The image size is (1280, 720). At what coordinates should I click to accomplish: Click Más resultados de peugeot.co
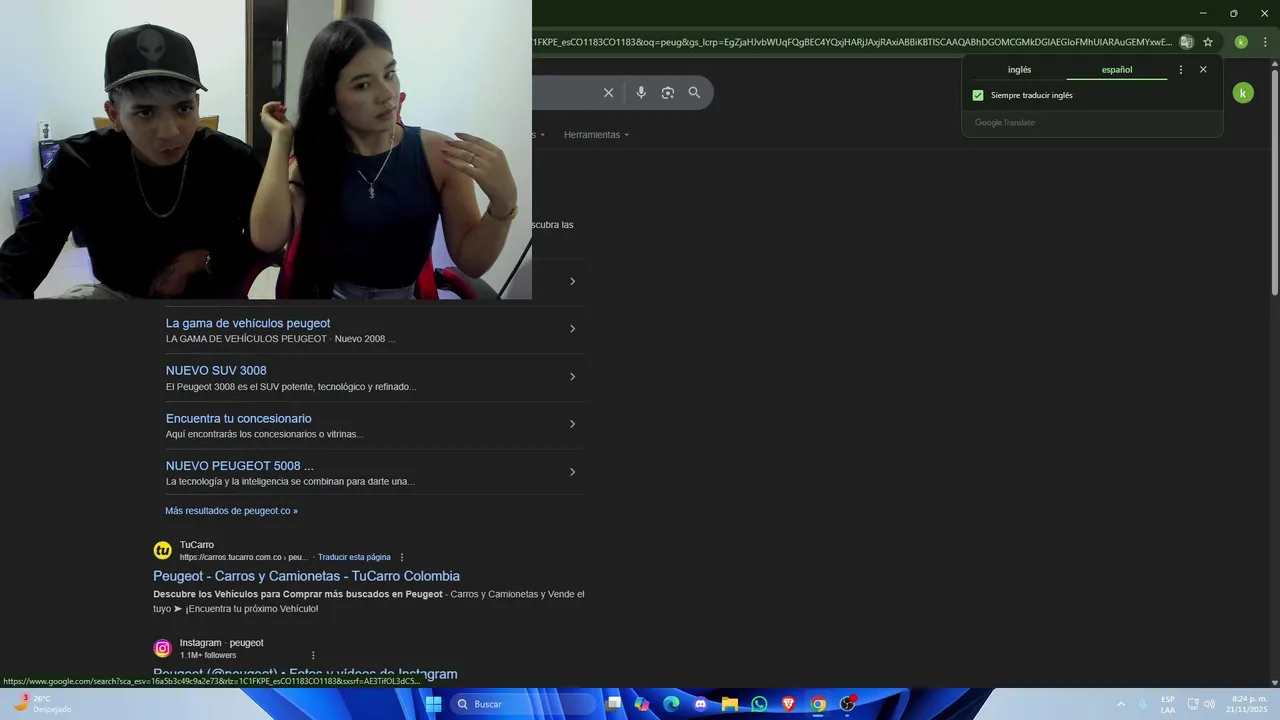click(231, 511)
